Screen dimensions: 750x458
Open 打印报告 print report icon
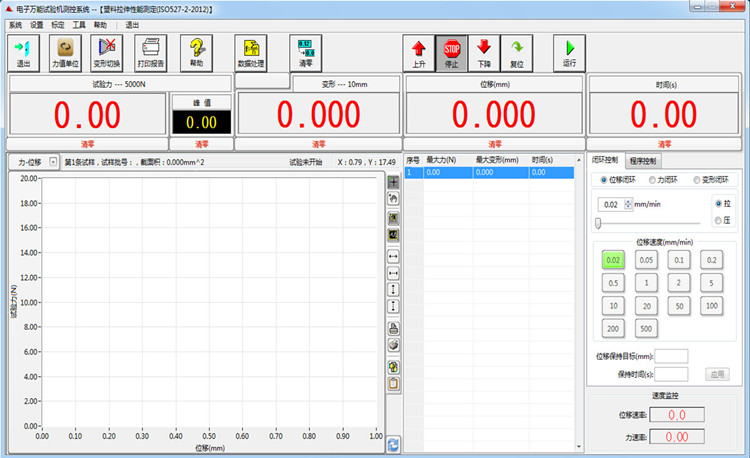pyautogui.click(x=151, y=53)
